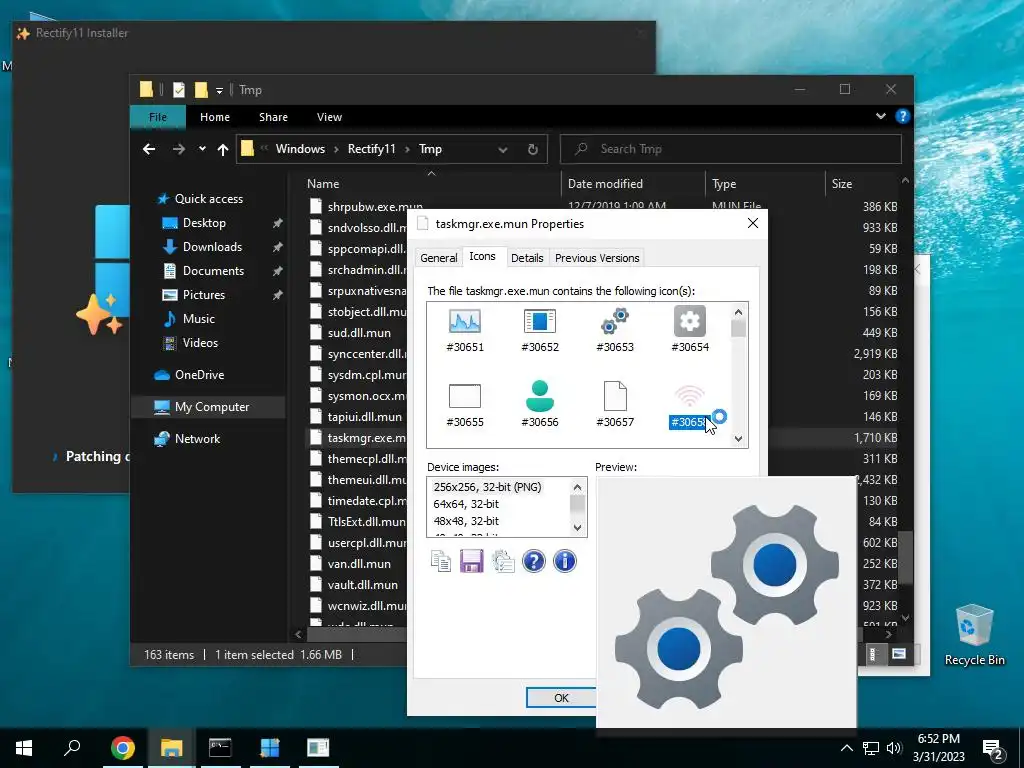Screen dimensions: 1024x768
Task: Open Downloads in navigation pane
Action: point(212,247)
